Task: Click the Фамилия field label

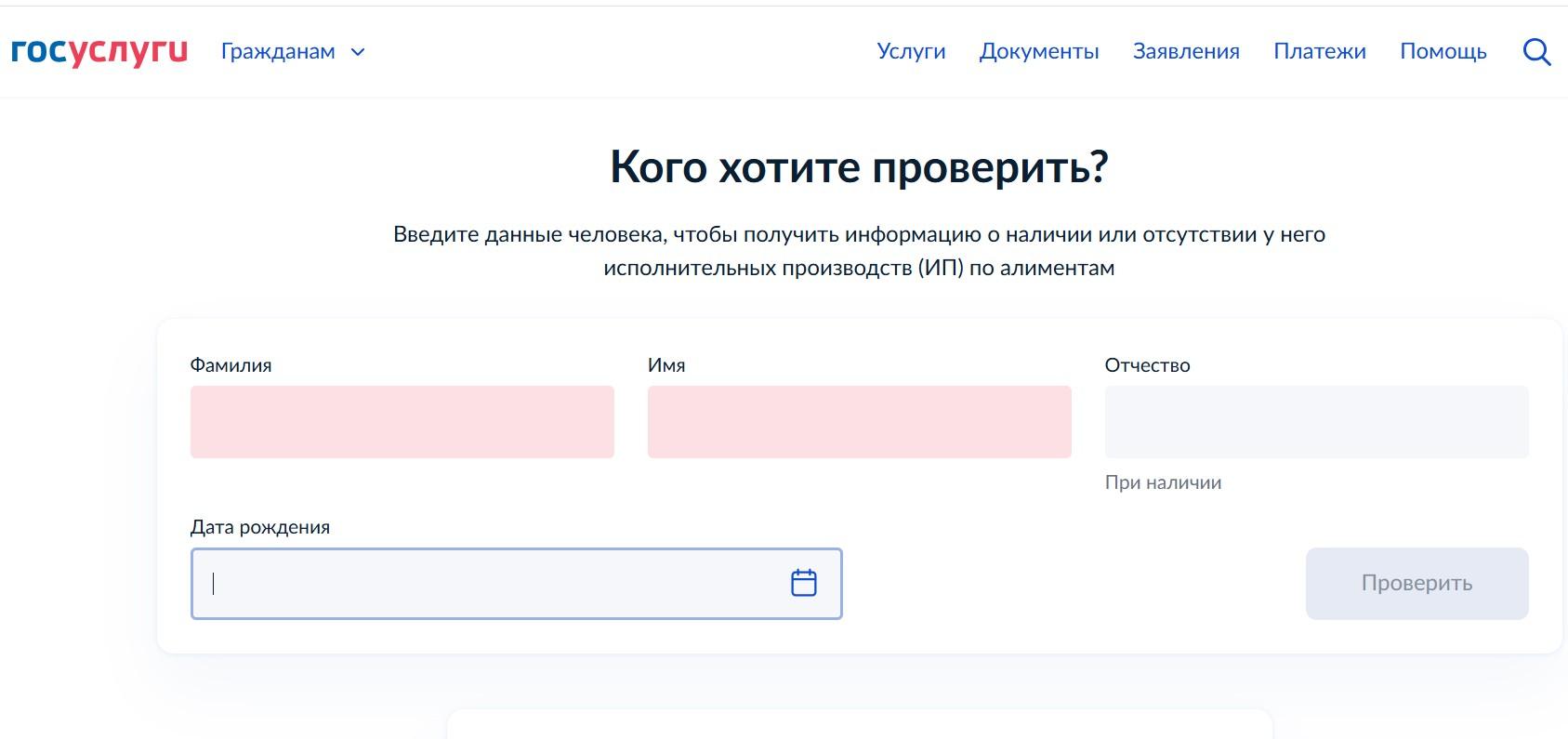Action: coord(231,365)
